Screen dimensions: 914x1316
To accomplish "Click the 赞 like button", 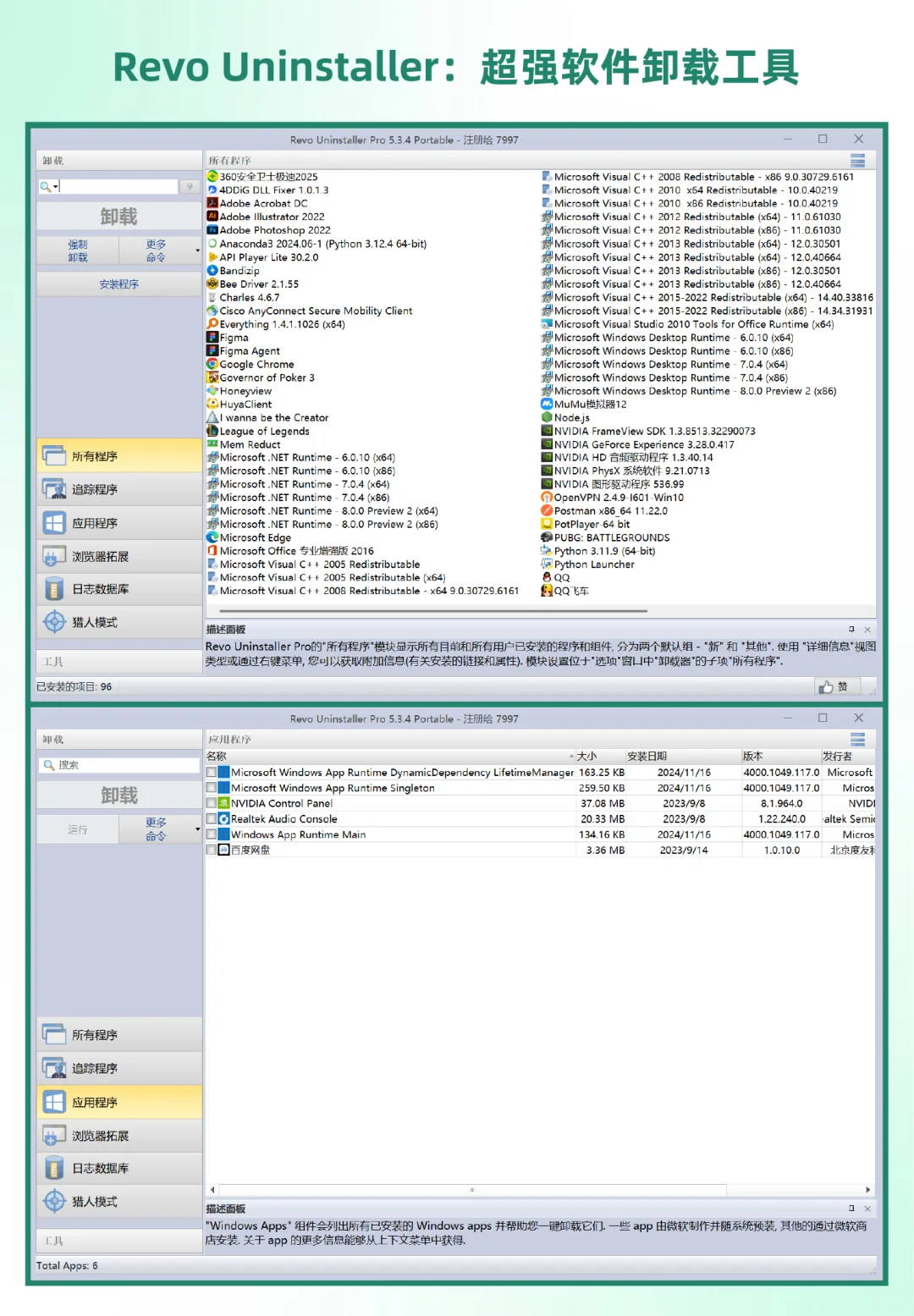I will (836, 686).
